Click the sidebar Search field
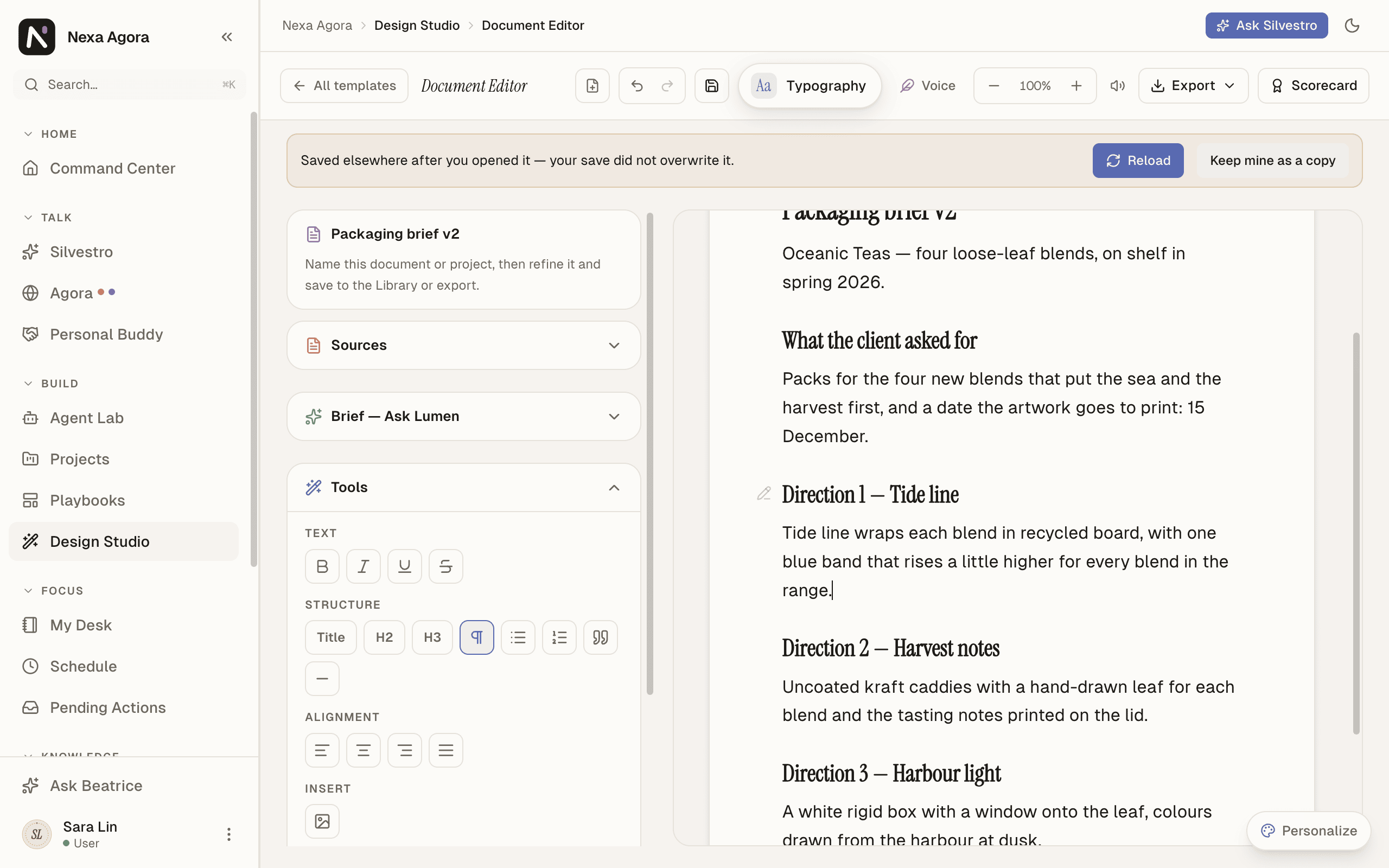1389x868 pixels. 130,85
